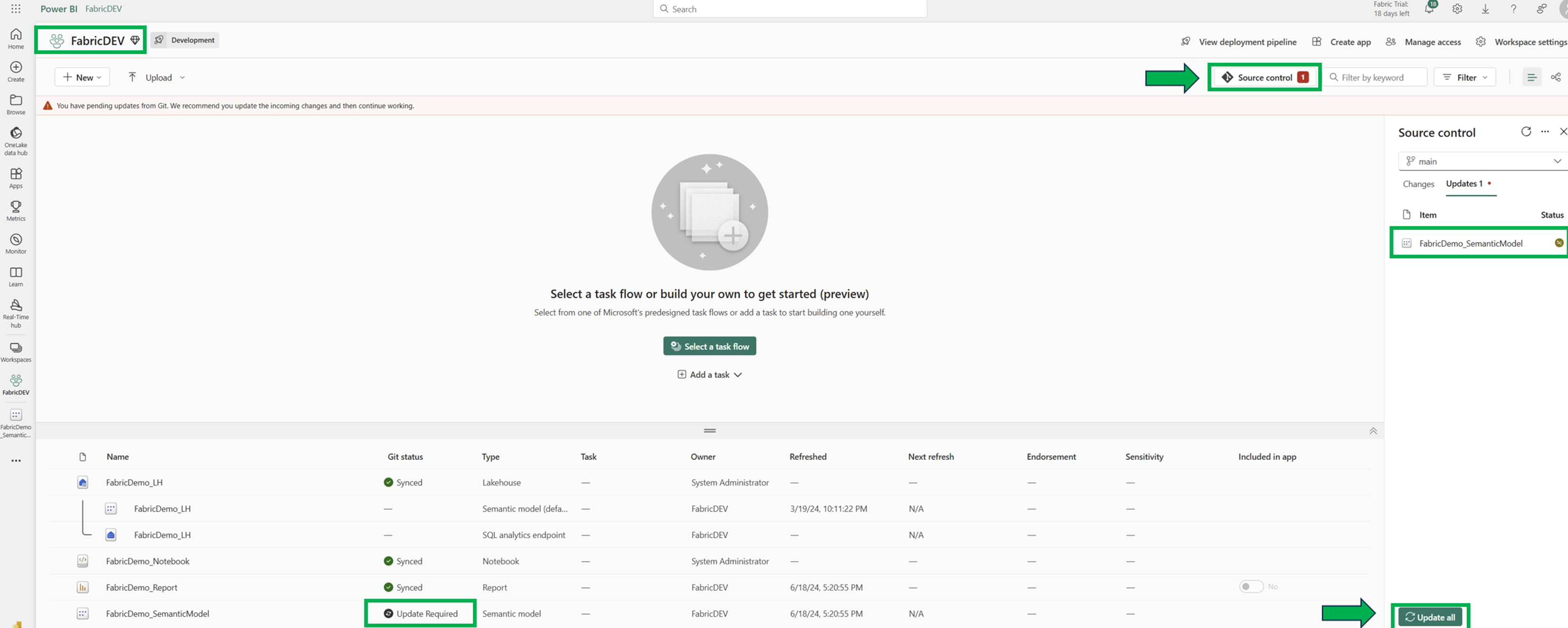Screen dimensions: 1568x628
Task: Switch to list view icon
Action: pos(1531,77)
